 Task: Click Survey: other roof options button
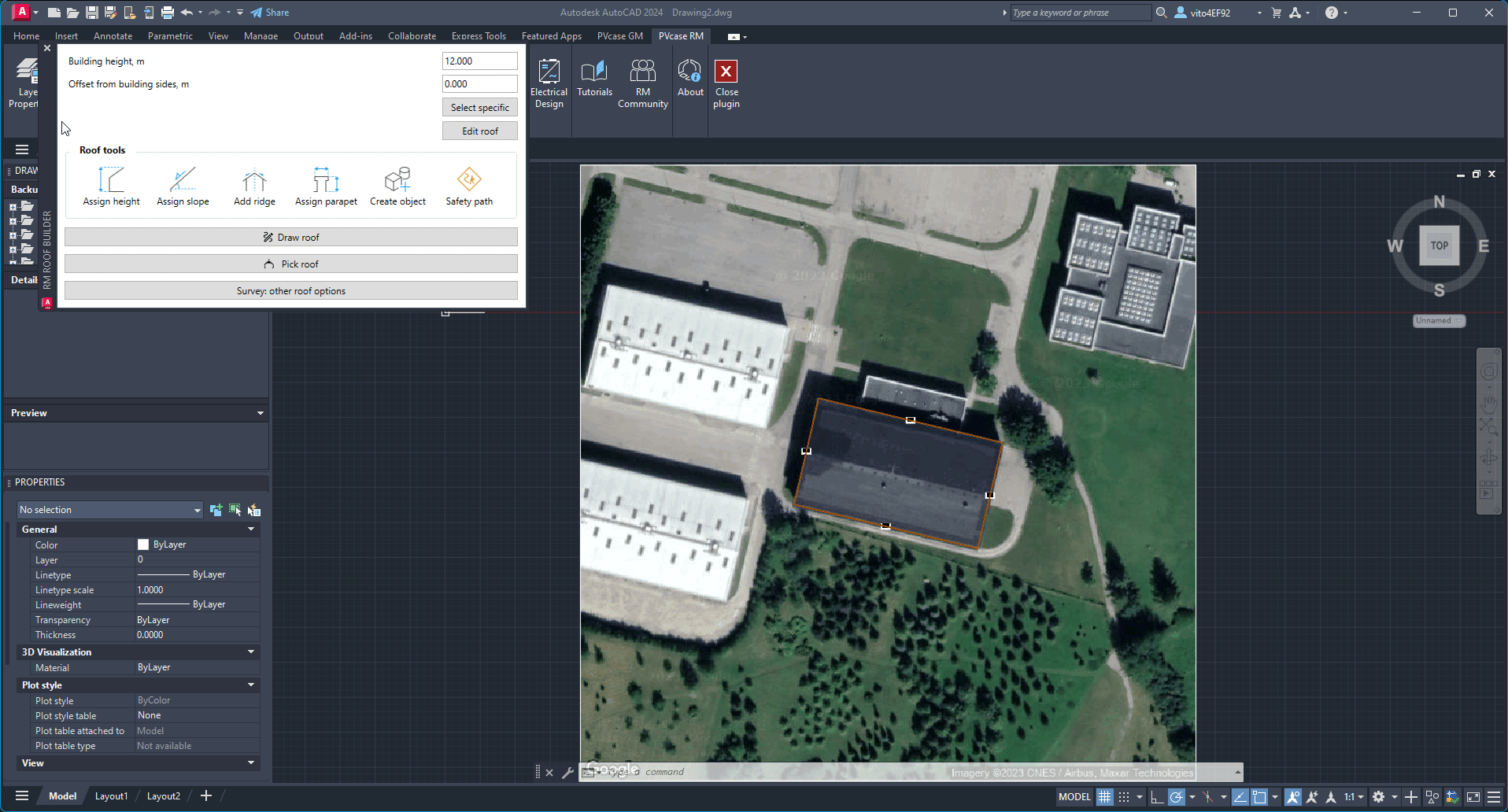tap(291, 290)
